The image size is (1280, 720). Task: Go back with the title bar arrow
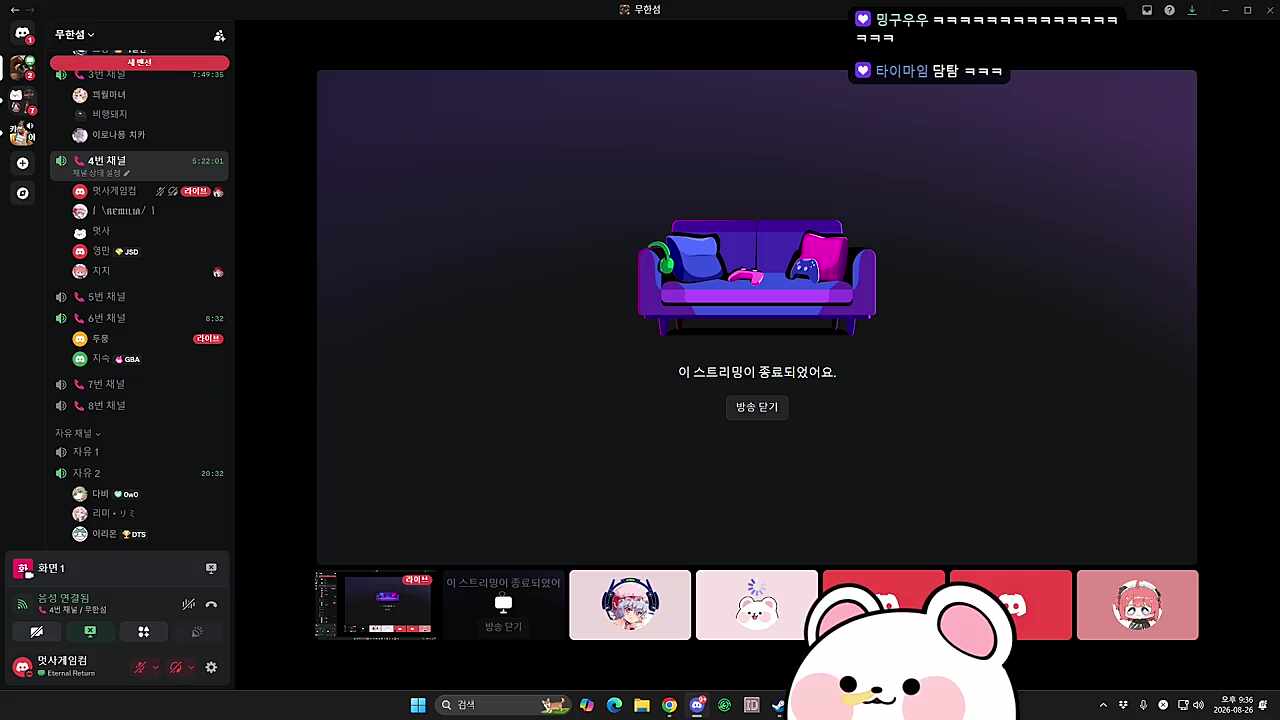[15, 10]
